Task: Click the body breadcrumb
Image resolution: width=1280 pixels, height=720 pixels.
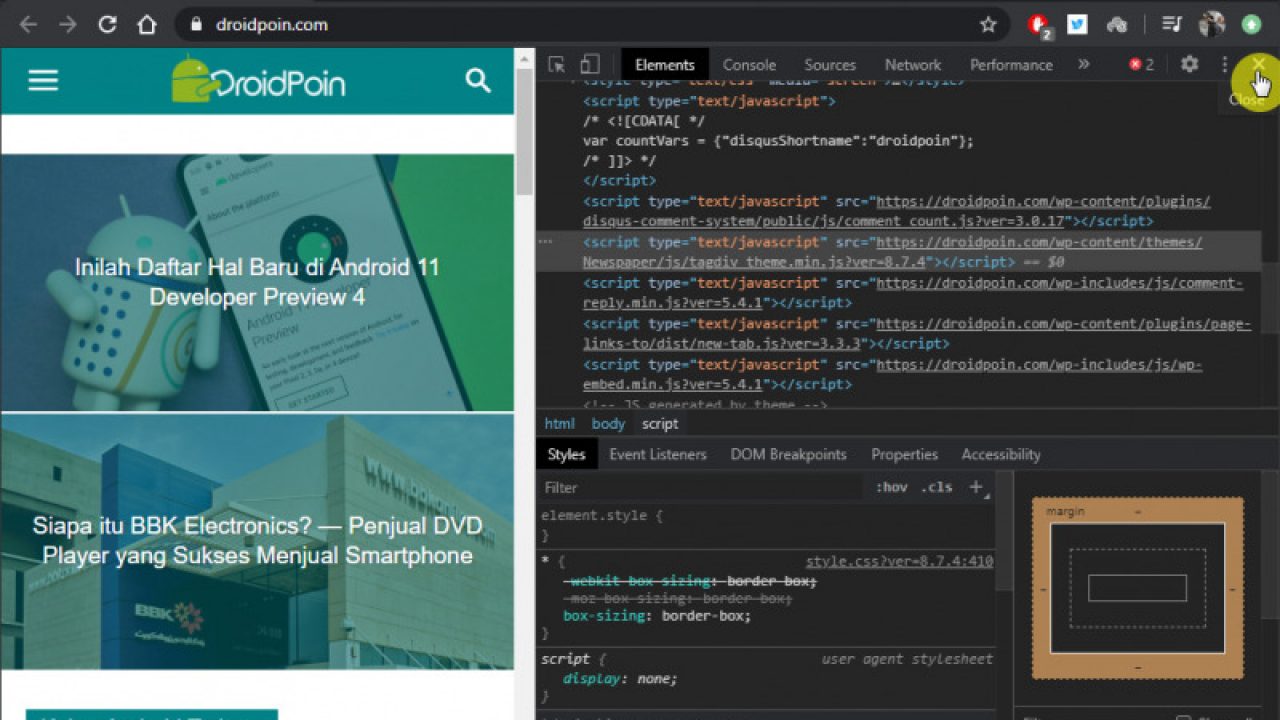Action: (x=608, y=424)
